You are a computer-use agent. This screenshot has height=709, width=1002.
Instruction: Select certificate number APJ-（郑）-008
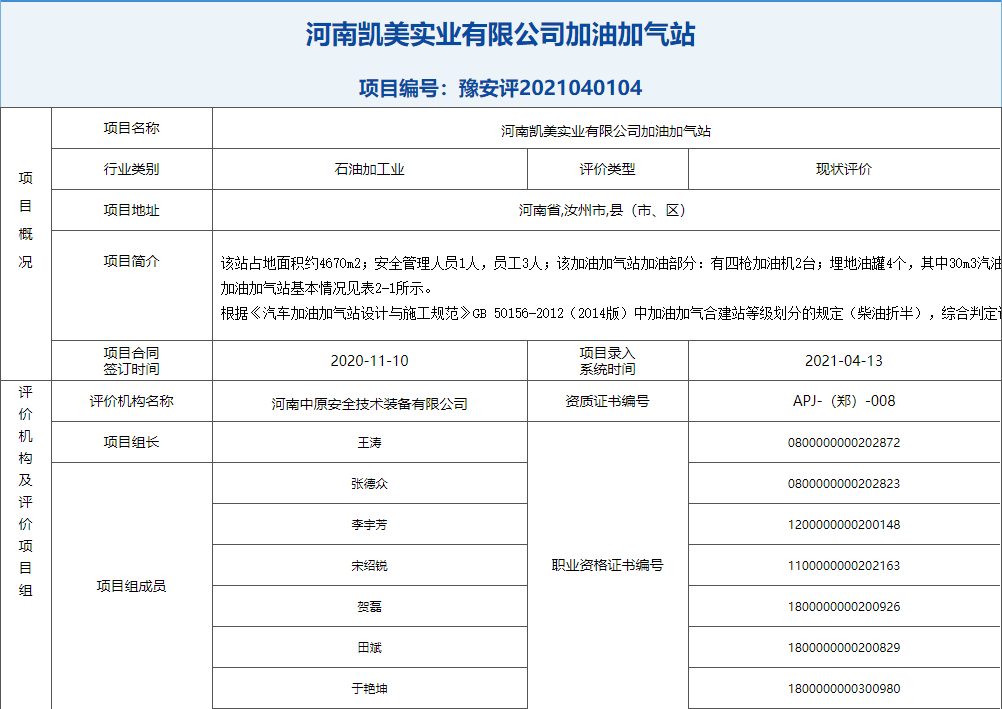(844, 401)
